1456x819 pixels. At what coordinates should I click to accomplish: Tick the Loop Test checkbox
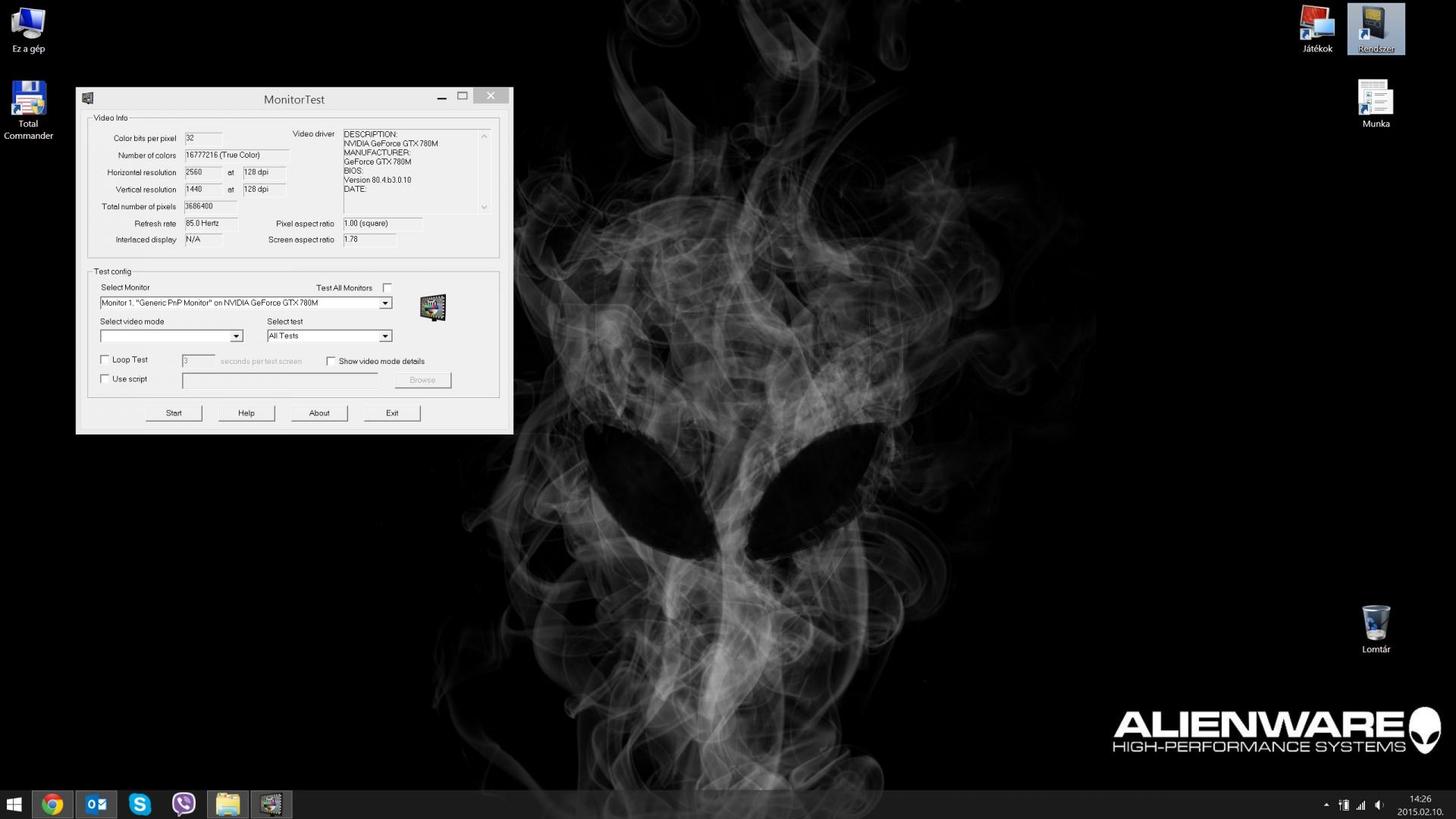pos(105,359)
